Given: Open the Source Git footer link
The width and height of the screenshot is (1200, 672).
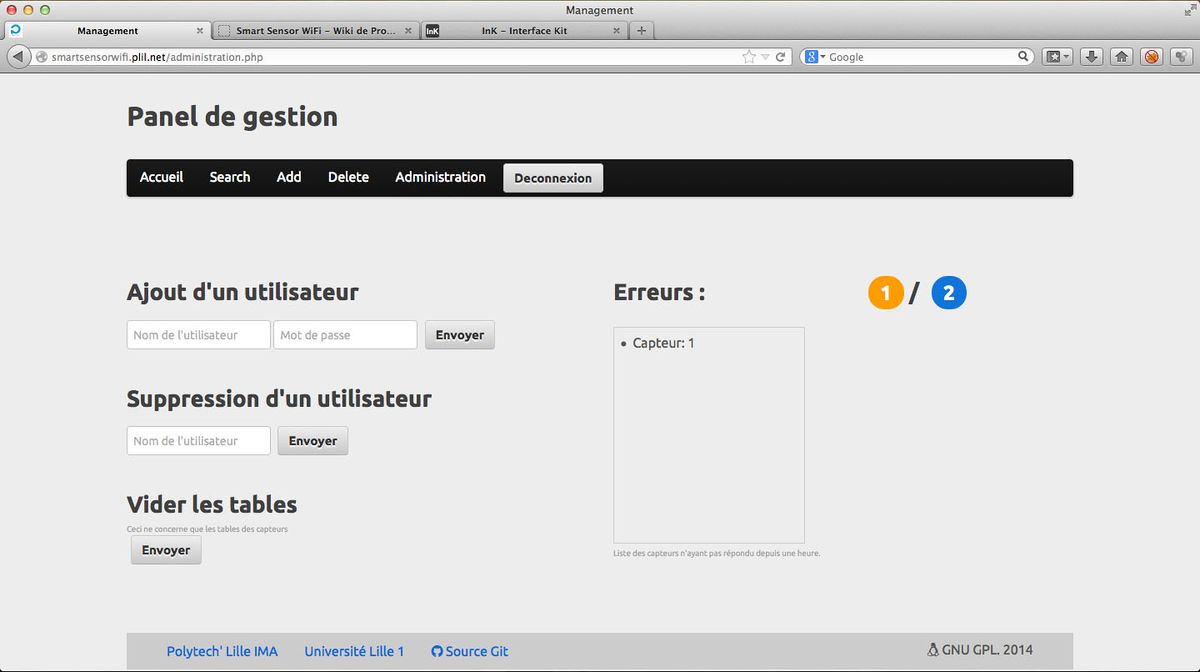Looking at the screenshot, I should click(469, 651).
